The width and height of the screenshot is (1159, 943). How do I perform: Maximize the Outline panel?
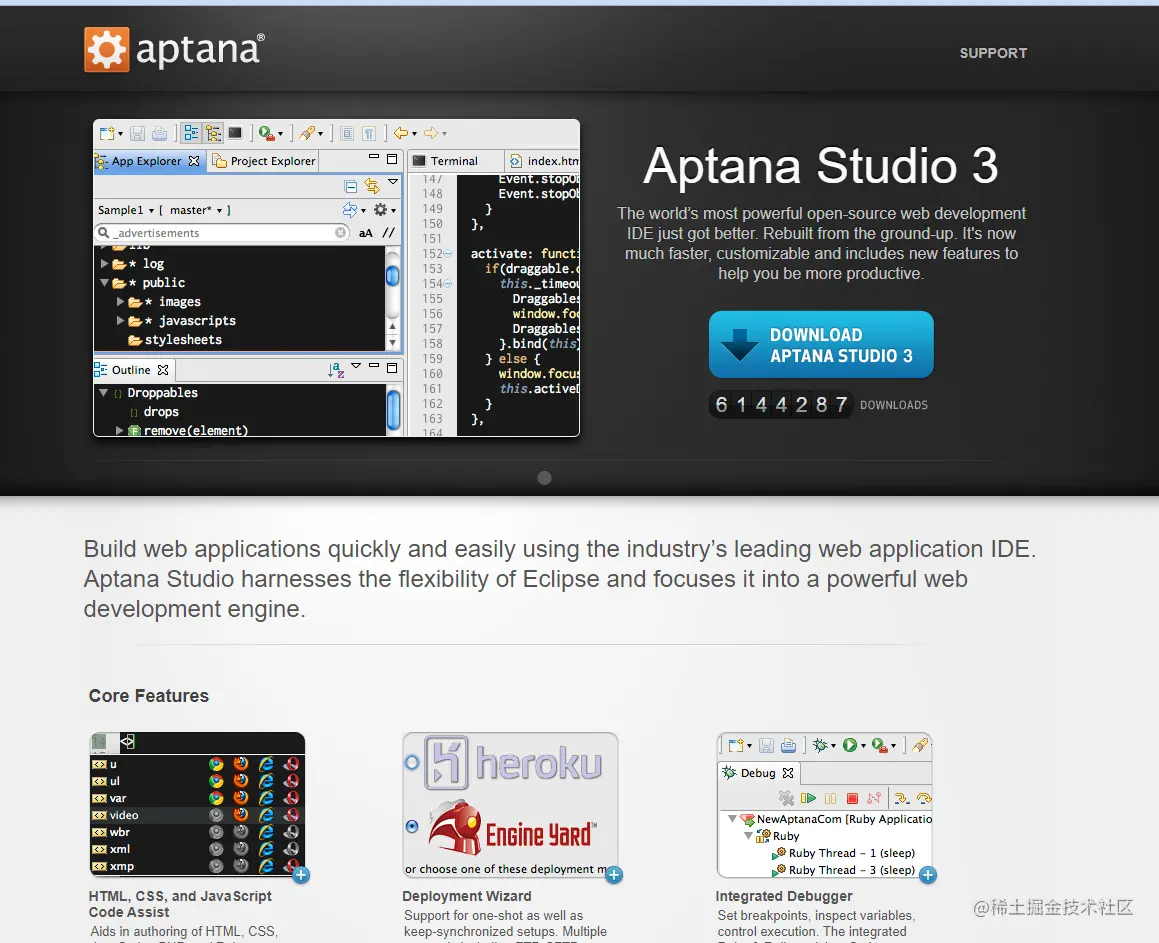(x=392, y=367)
